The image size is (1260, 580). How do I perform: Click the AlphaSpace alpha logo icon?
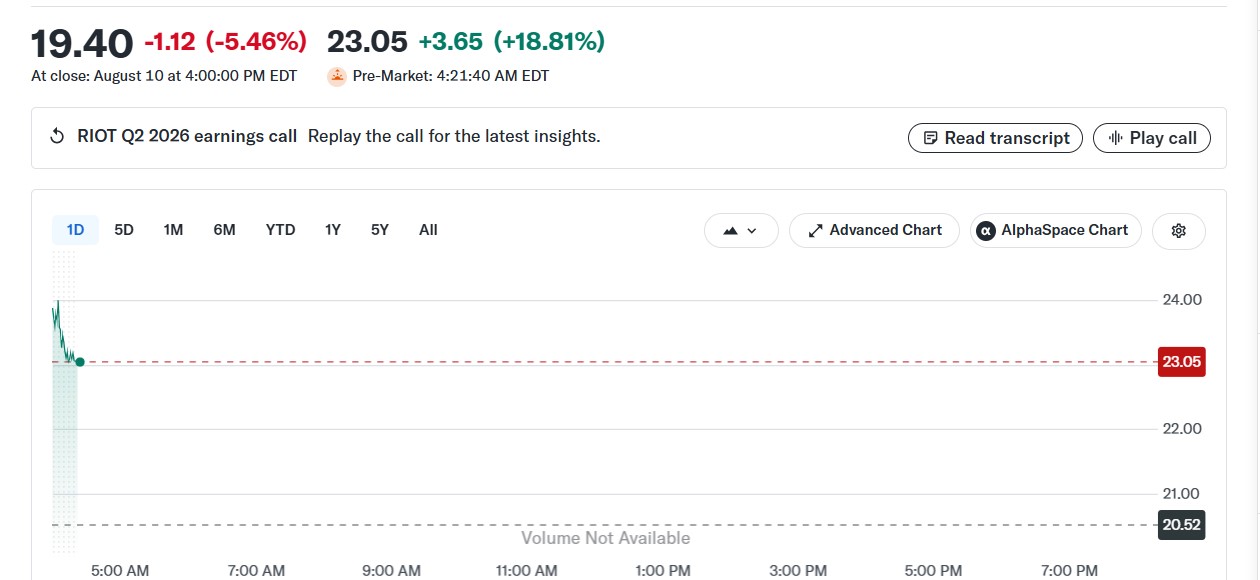(x=985, y=231)
